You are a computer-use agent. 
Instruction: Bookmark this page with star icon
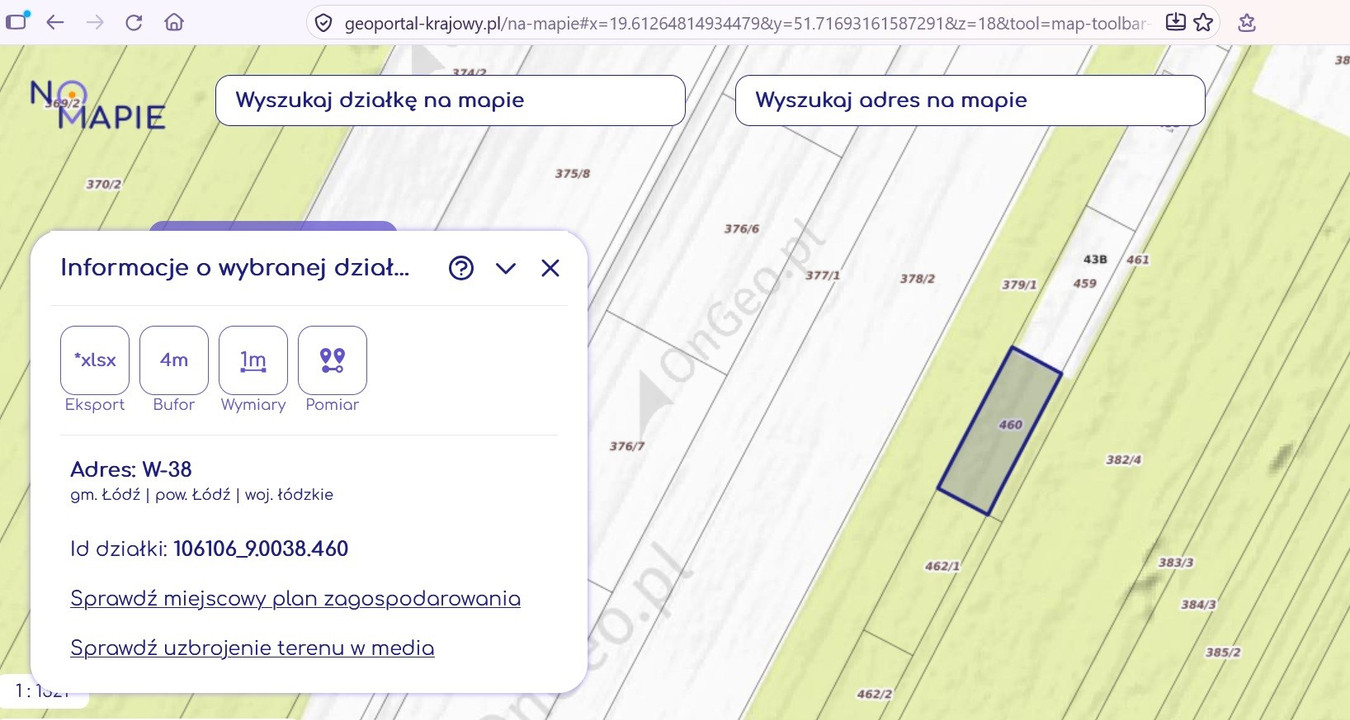pos(1203,21)
